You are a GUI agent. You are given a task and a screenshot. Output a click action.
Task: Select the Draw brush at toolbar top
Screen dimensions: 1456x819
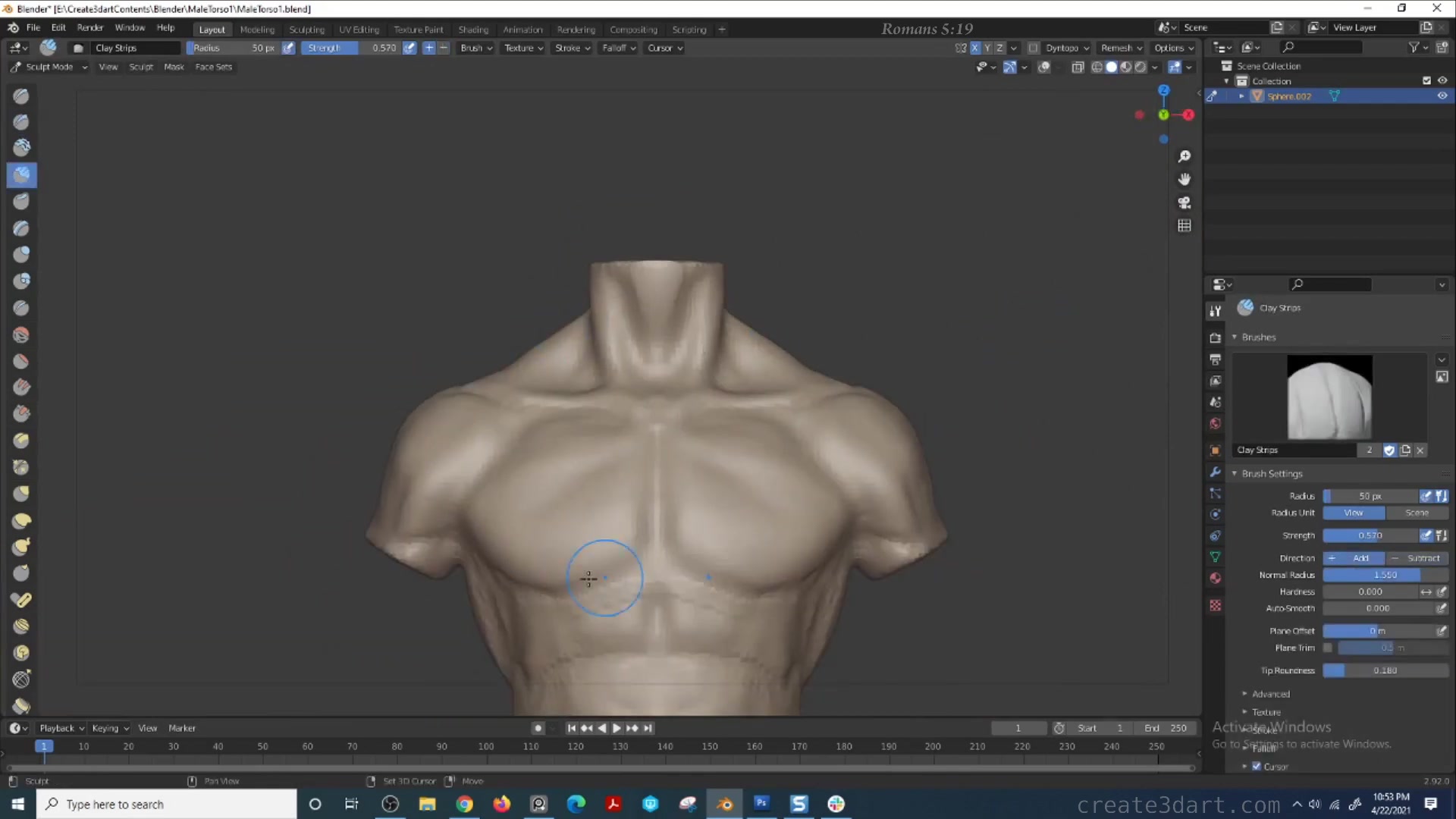coord(20,96)
